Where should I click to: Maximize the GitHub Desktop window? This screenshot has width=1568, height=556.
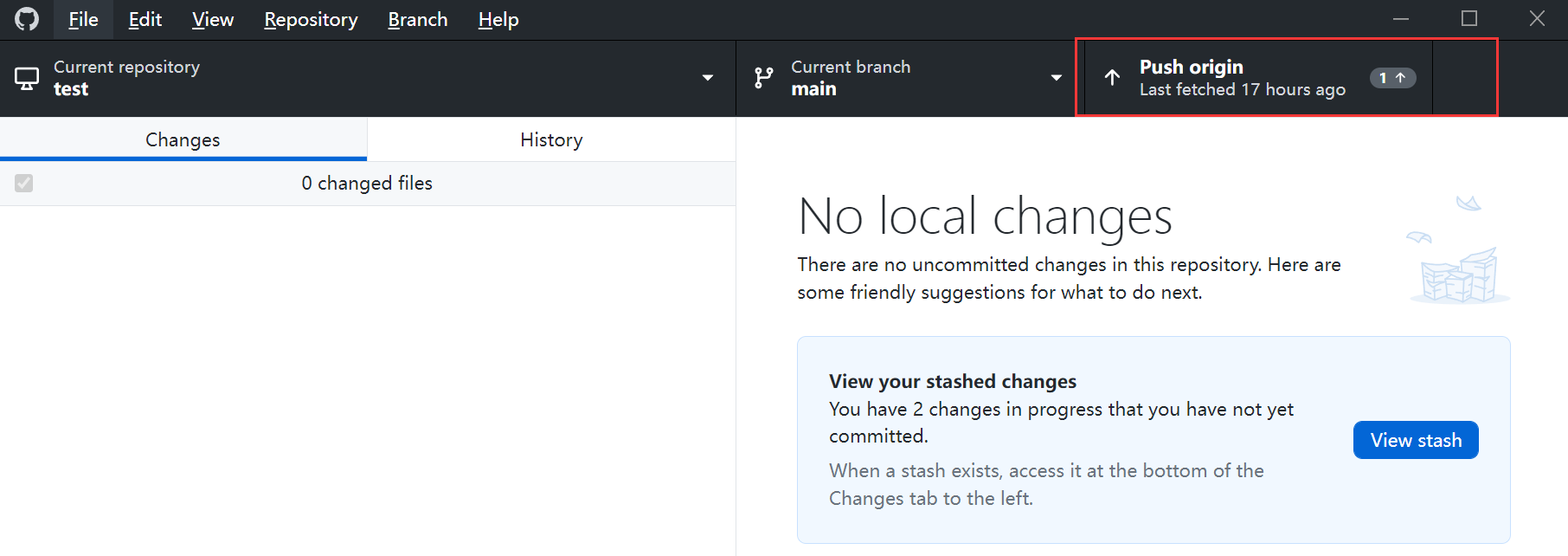pyautogui.click(x=1468, y=18)
